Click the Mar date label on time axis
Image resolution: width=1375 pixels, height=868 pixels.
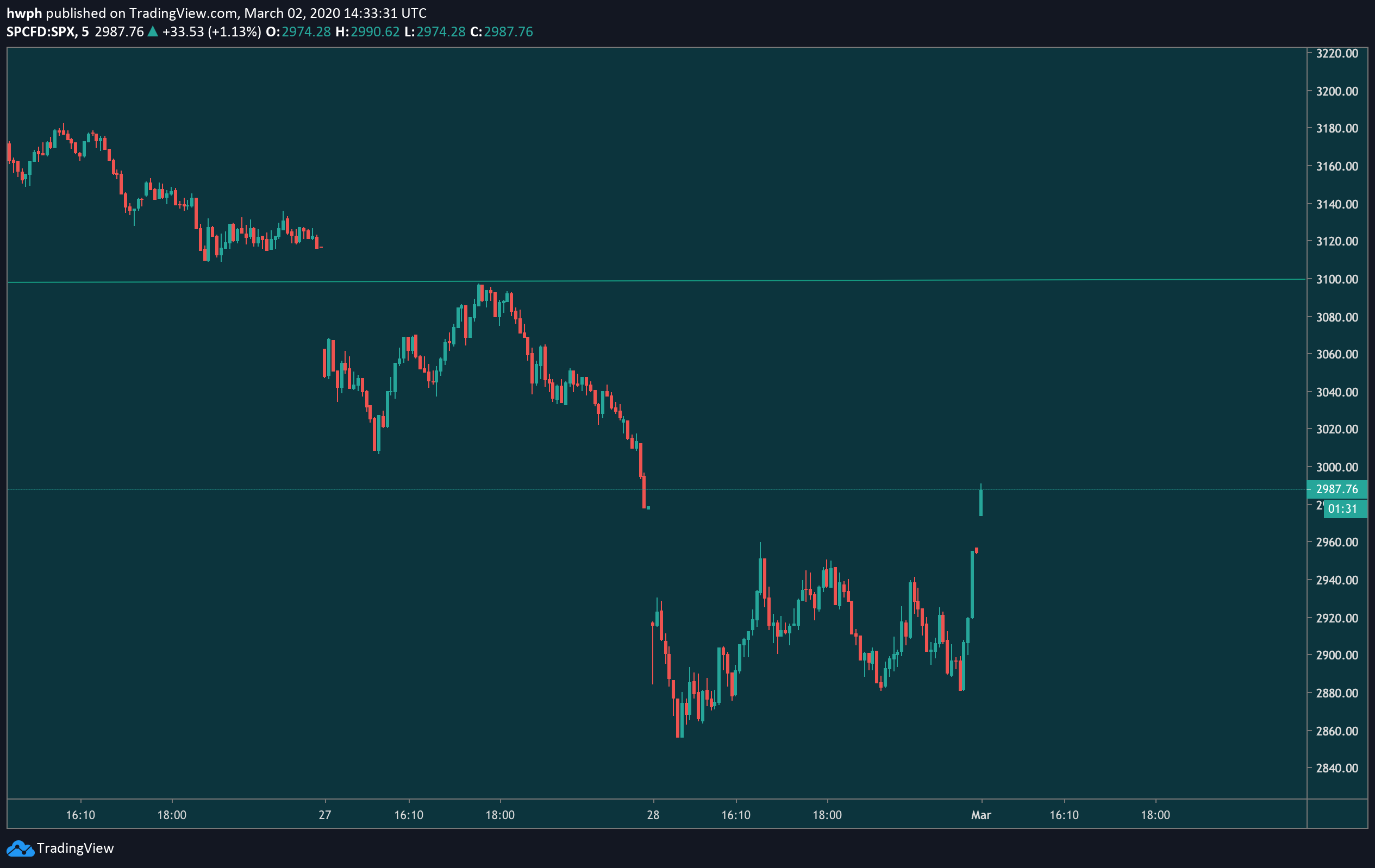click(x=981, y=815)
